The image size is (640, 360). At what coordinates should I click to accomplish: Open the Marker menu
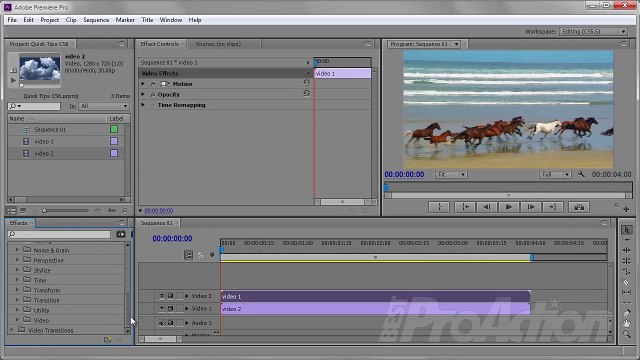(125, 20)
